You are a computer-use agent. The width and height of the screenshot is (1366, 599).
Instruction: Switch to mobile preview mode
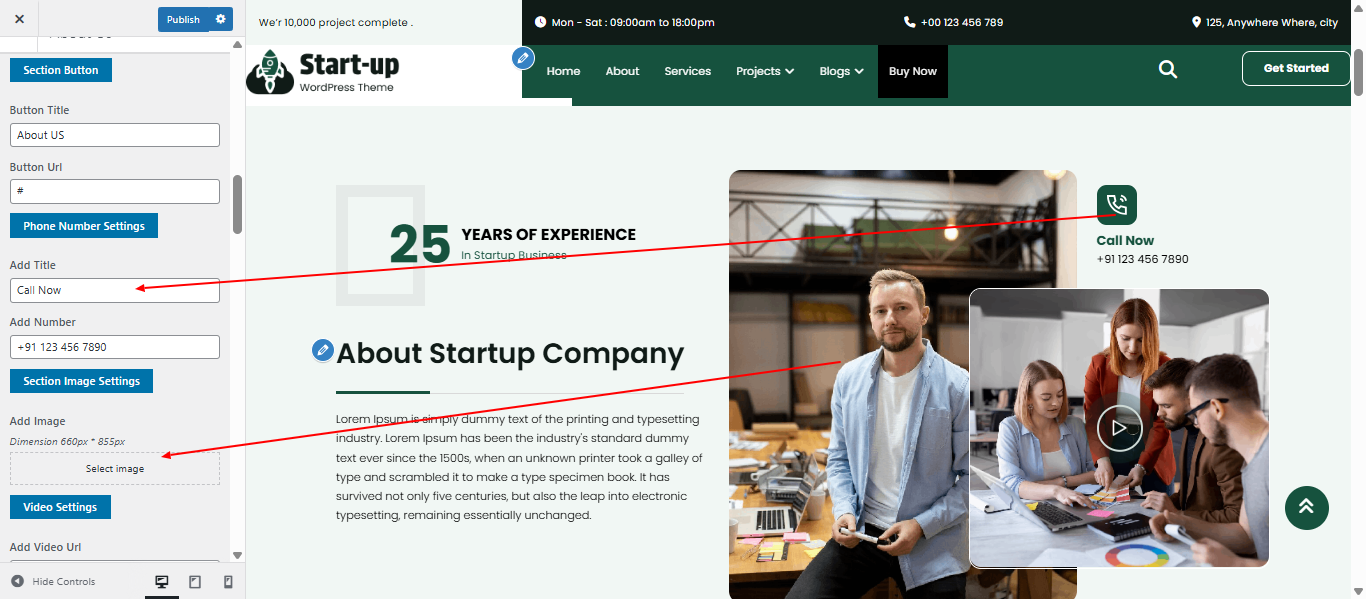pos(228,582)
